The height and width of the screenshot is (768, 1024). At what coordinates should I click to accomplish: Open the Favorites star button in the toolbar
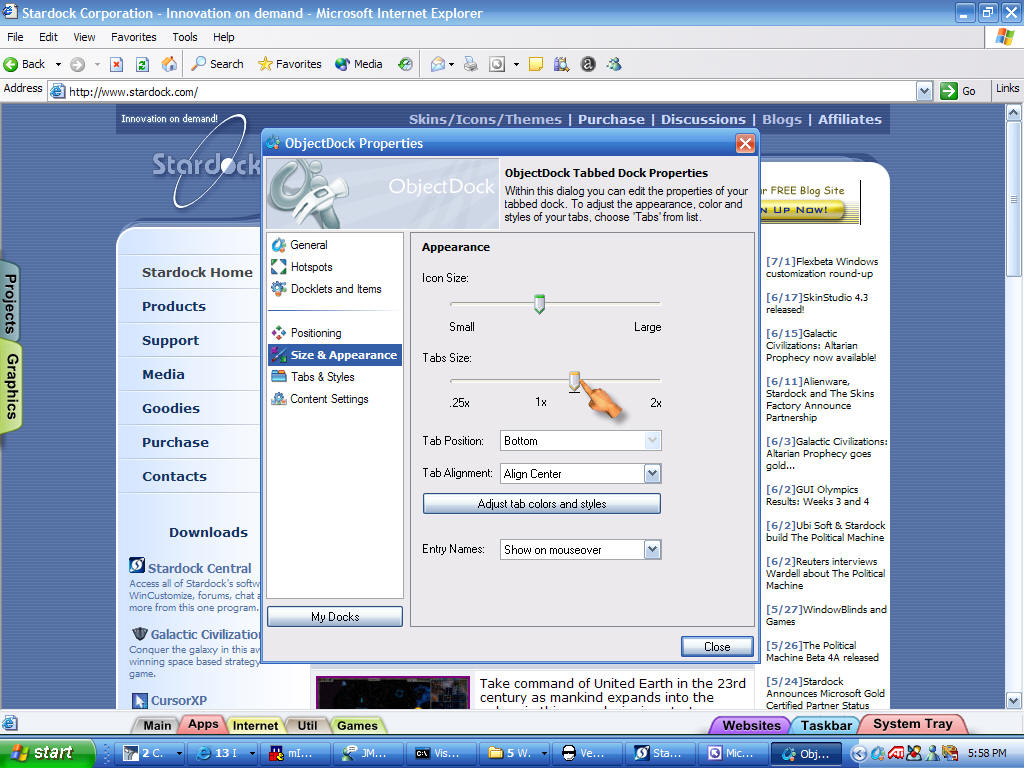(289, 64)
